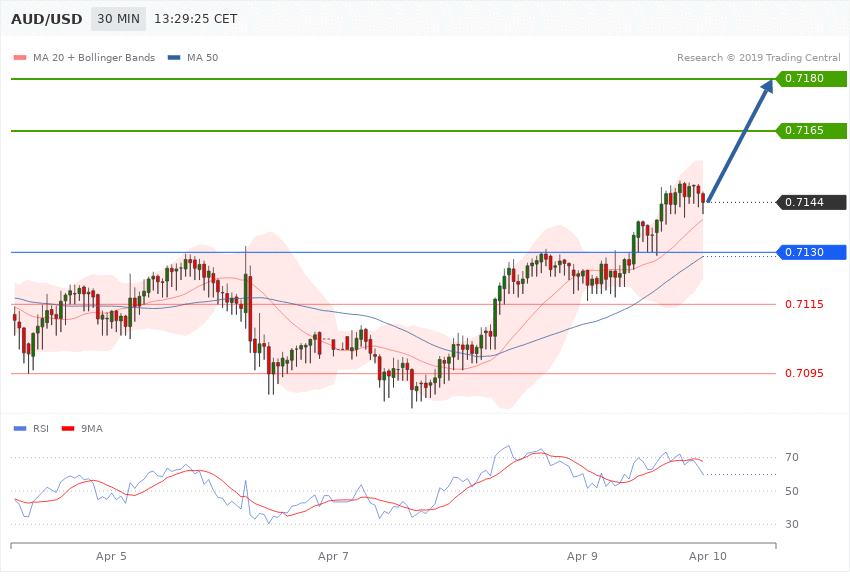Click the Apr 10 date axis label
850x576 pixels.
pyautogui.click(x=708, y=556)
